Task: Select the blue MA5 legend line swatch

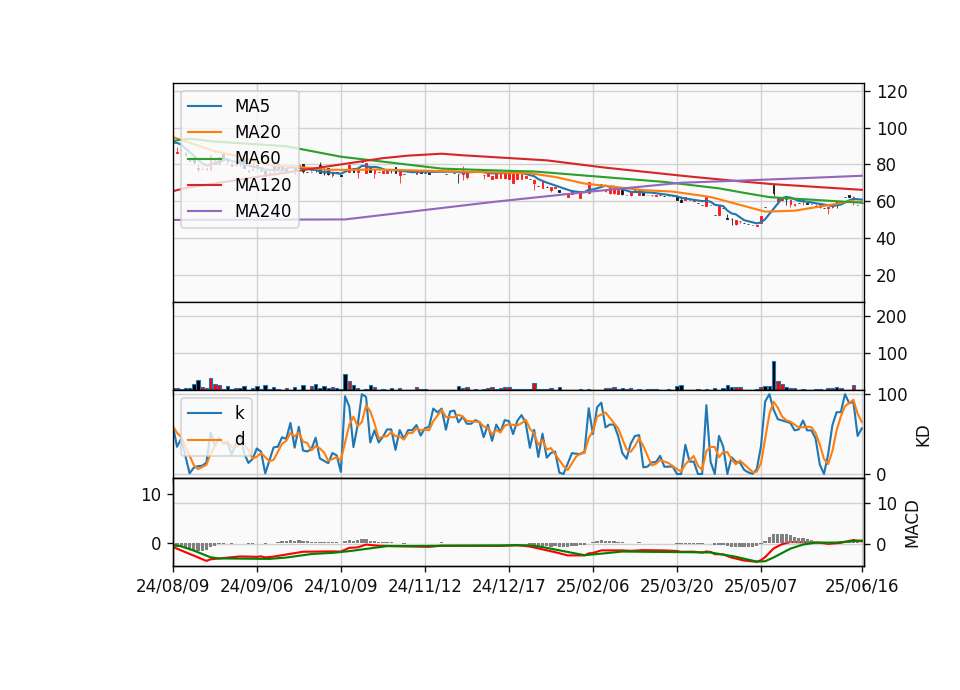Action: click(204, 107)
